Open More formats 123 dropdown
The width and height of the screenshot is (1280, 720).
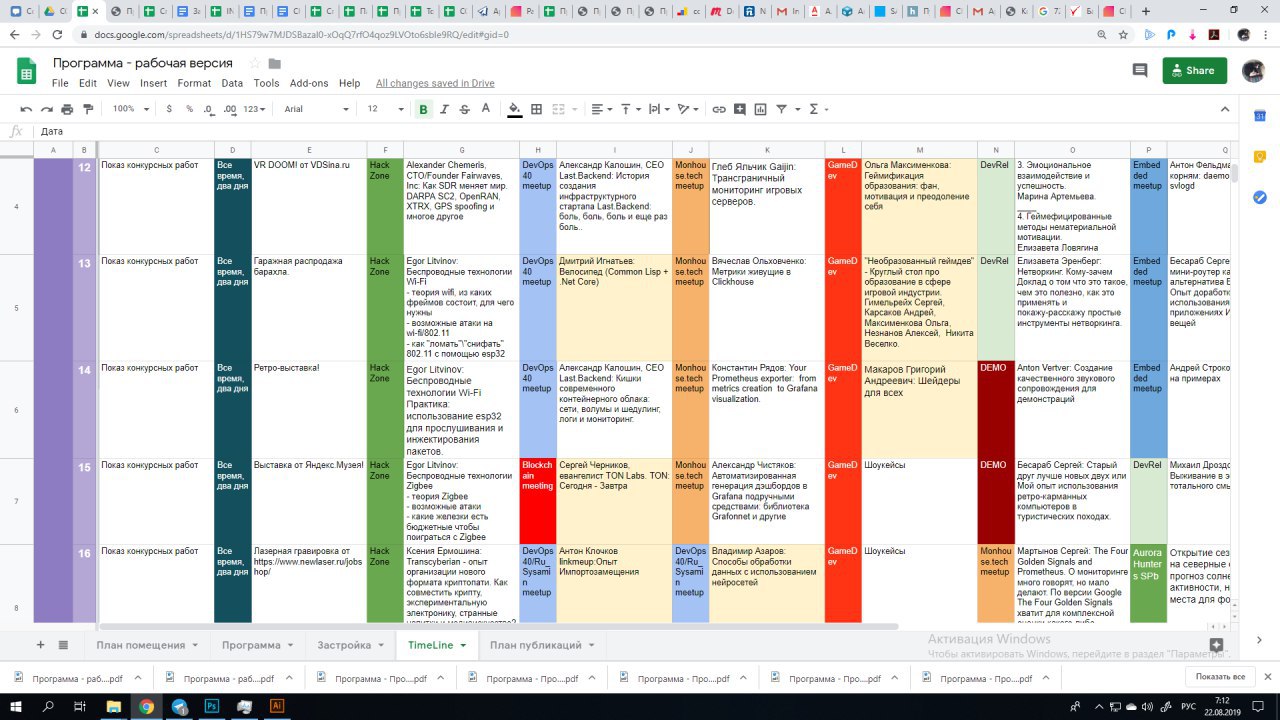coord(256,109)
